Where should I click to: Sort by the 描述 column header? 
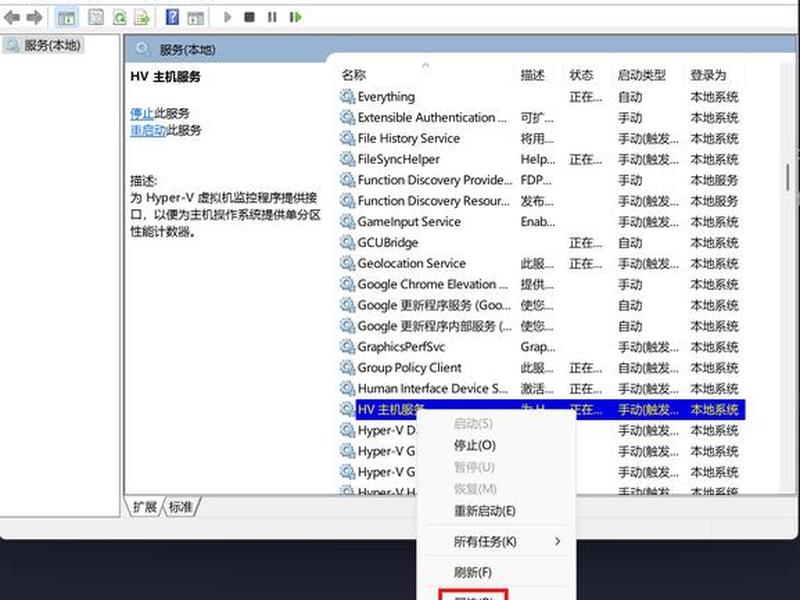(x=533, y=75)
